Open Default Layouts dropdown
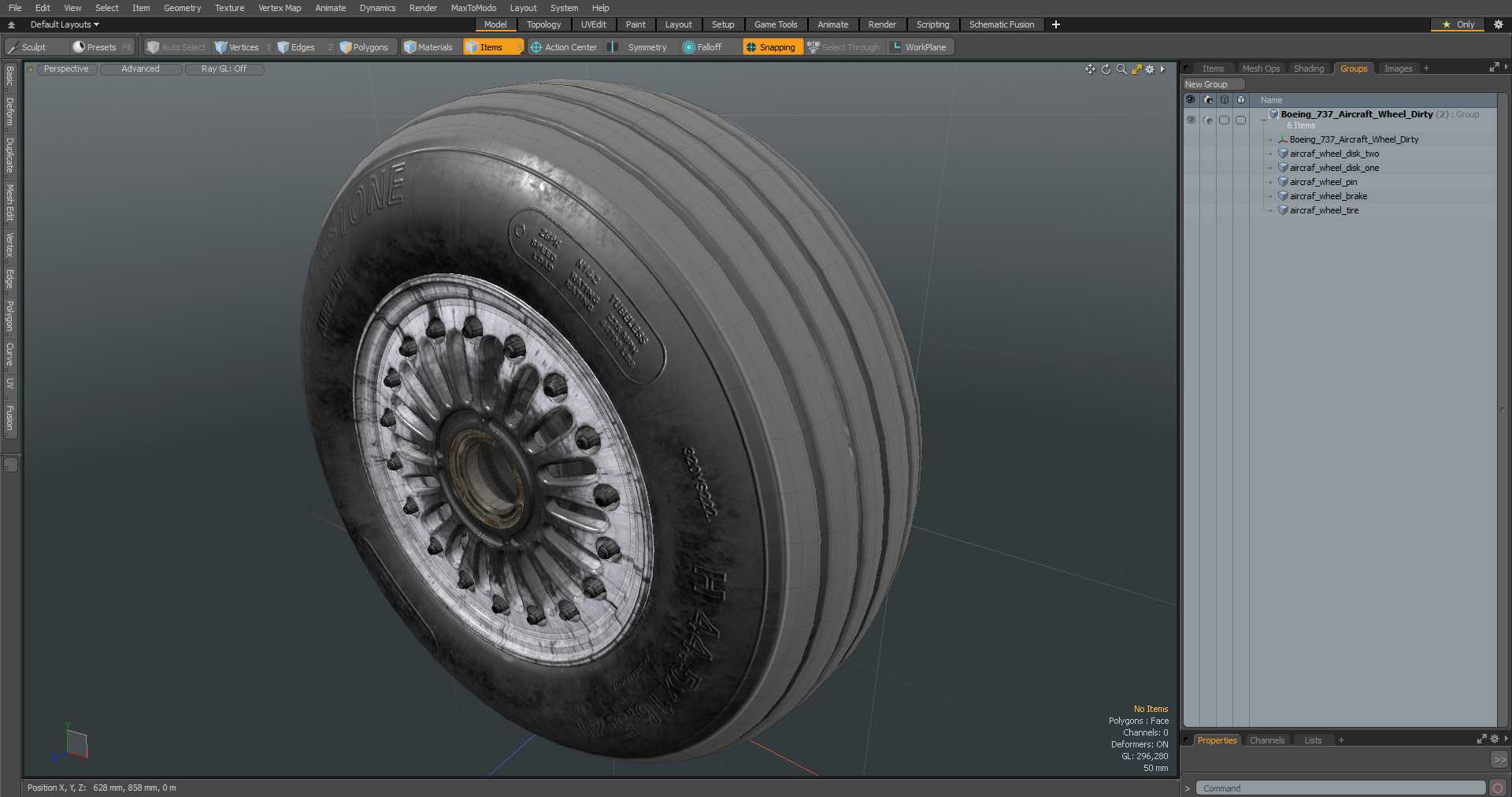The width and height of the screenshot is (1512, 797). 65,24
